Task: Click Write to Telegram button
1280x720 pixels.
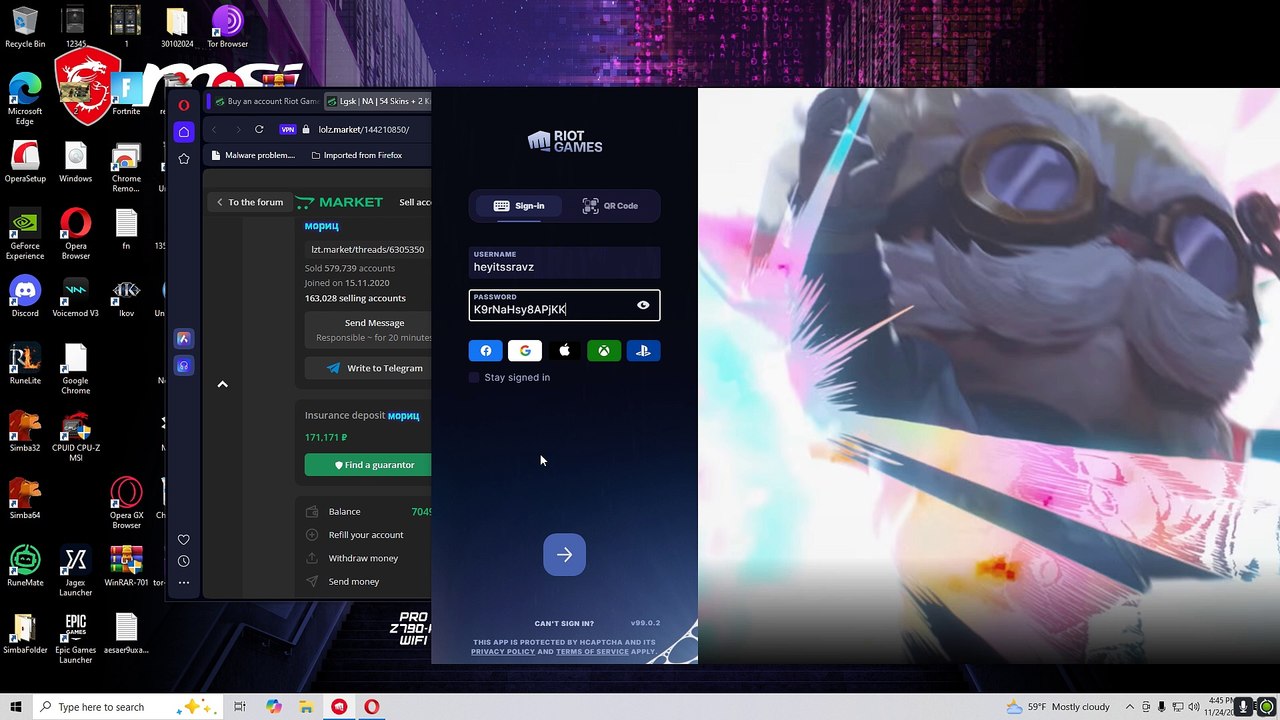Action: pyautogui.click(x=375, y=368)
